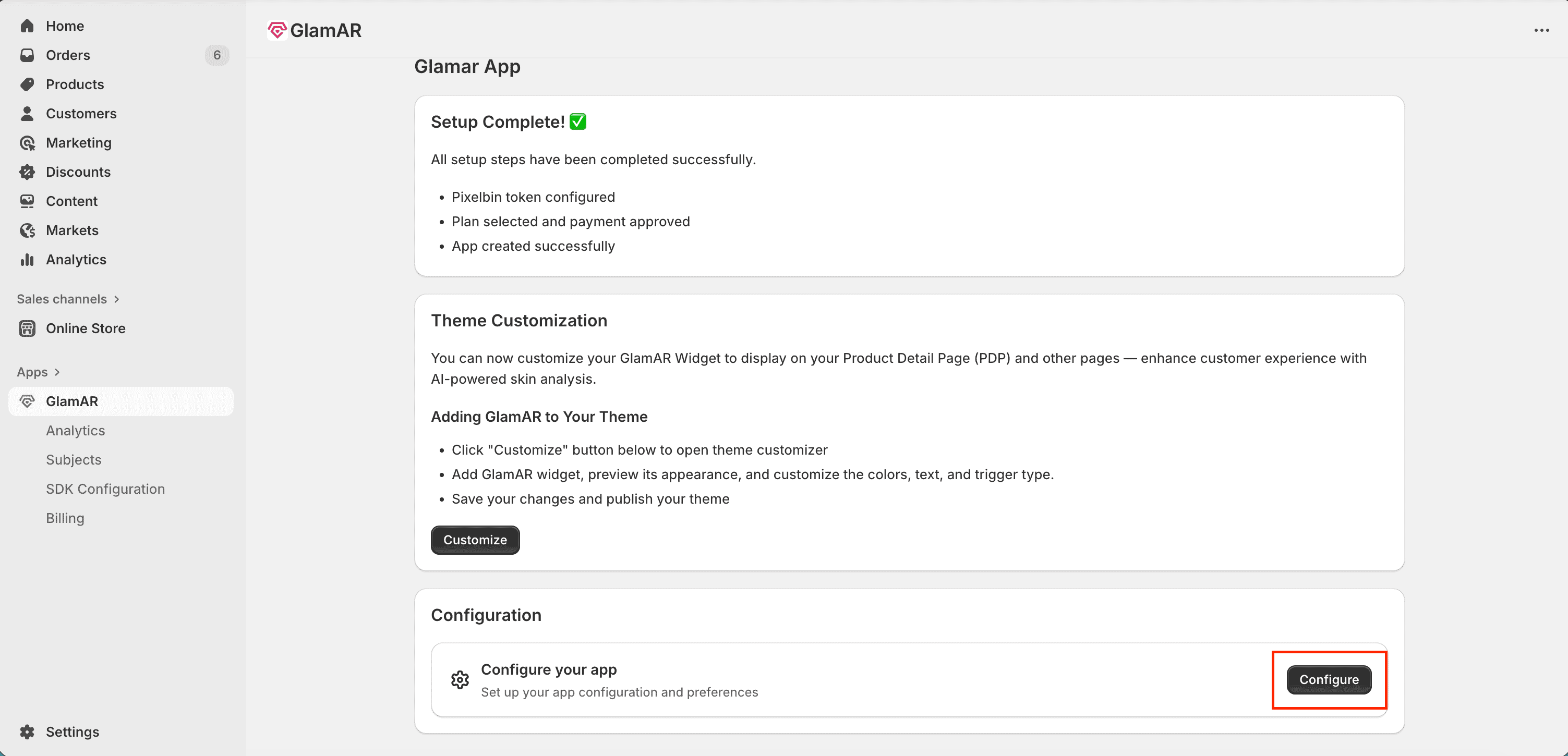
Task: Open Orders via the inbox icon
Action: click(x=27, y=55)
